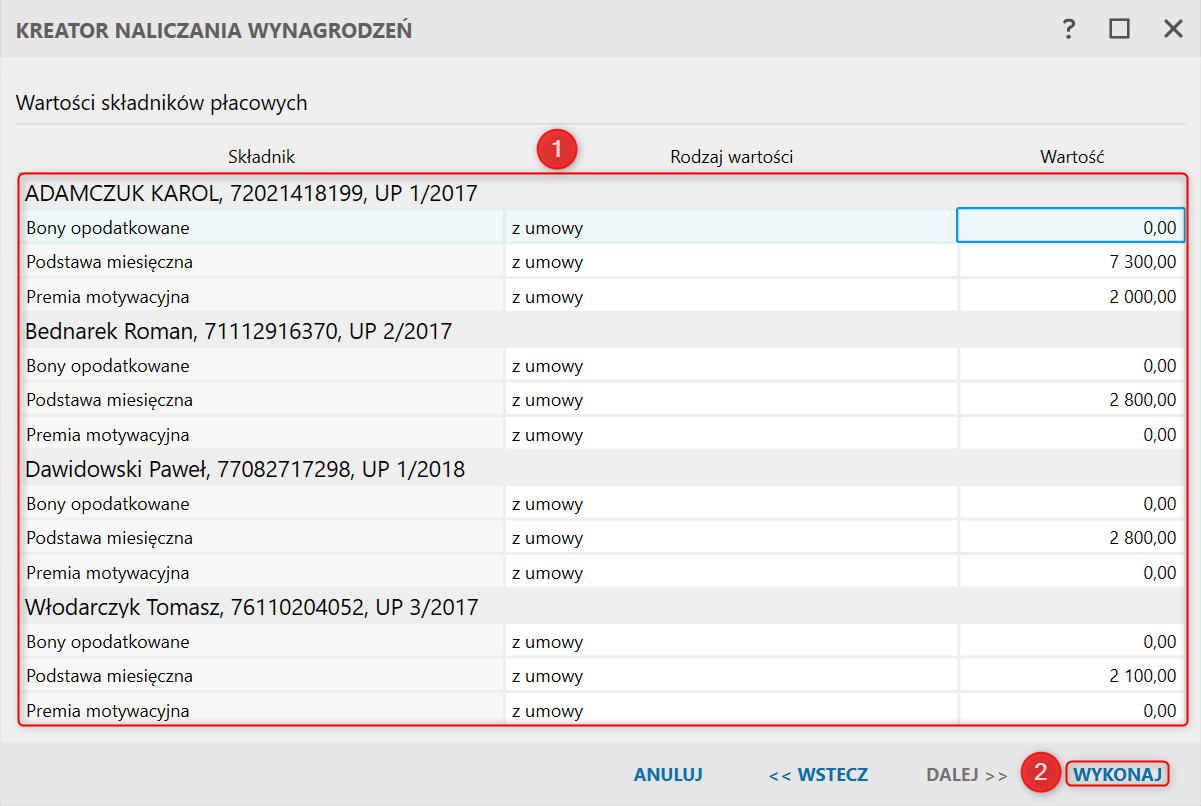Screen dimensions: 1201x806
Task: Select Bednarek Roman group header row
Action: coord(603,330)
